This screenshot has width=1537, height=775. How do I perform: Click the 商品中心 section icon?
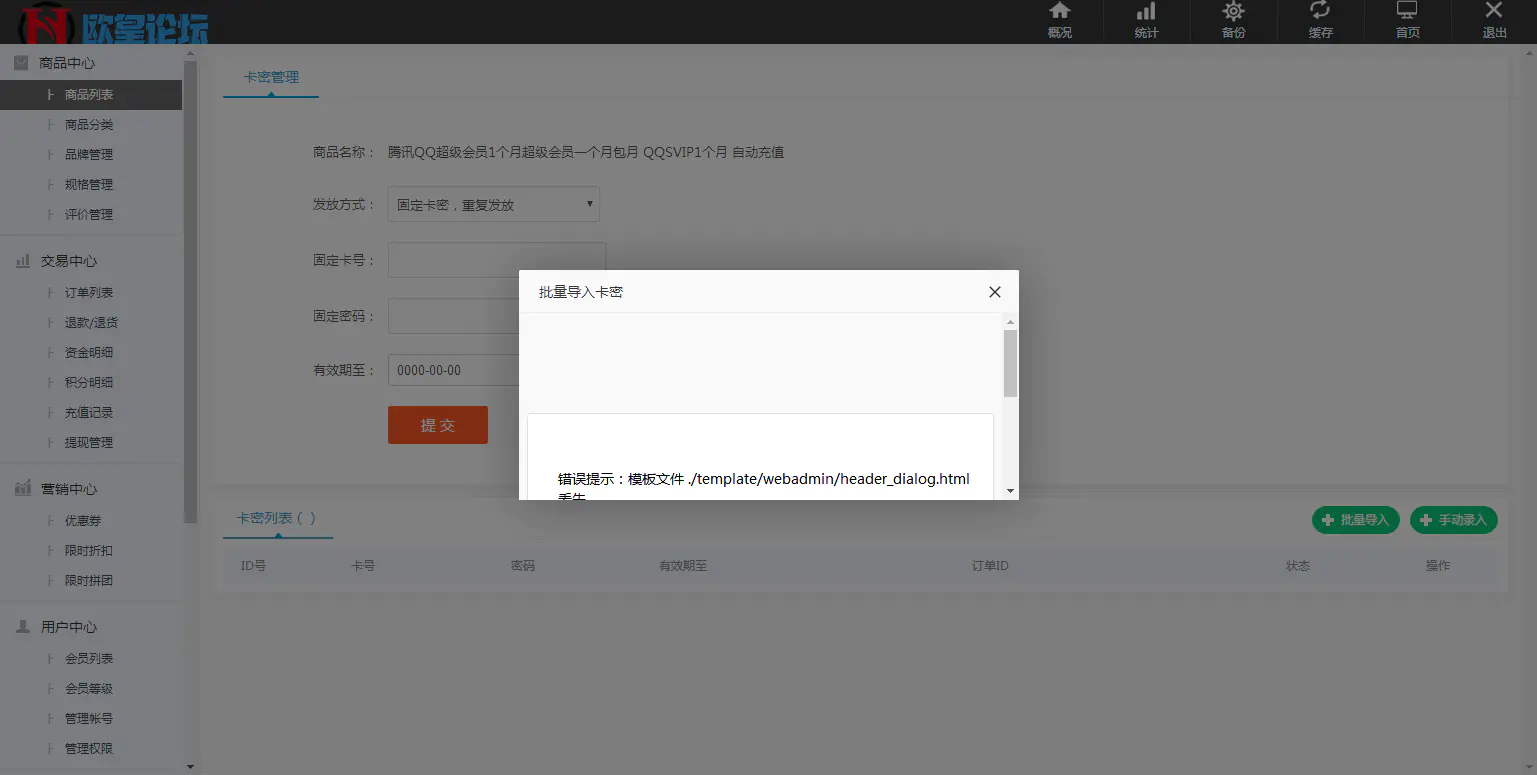click(x=22, y=62)
